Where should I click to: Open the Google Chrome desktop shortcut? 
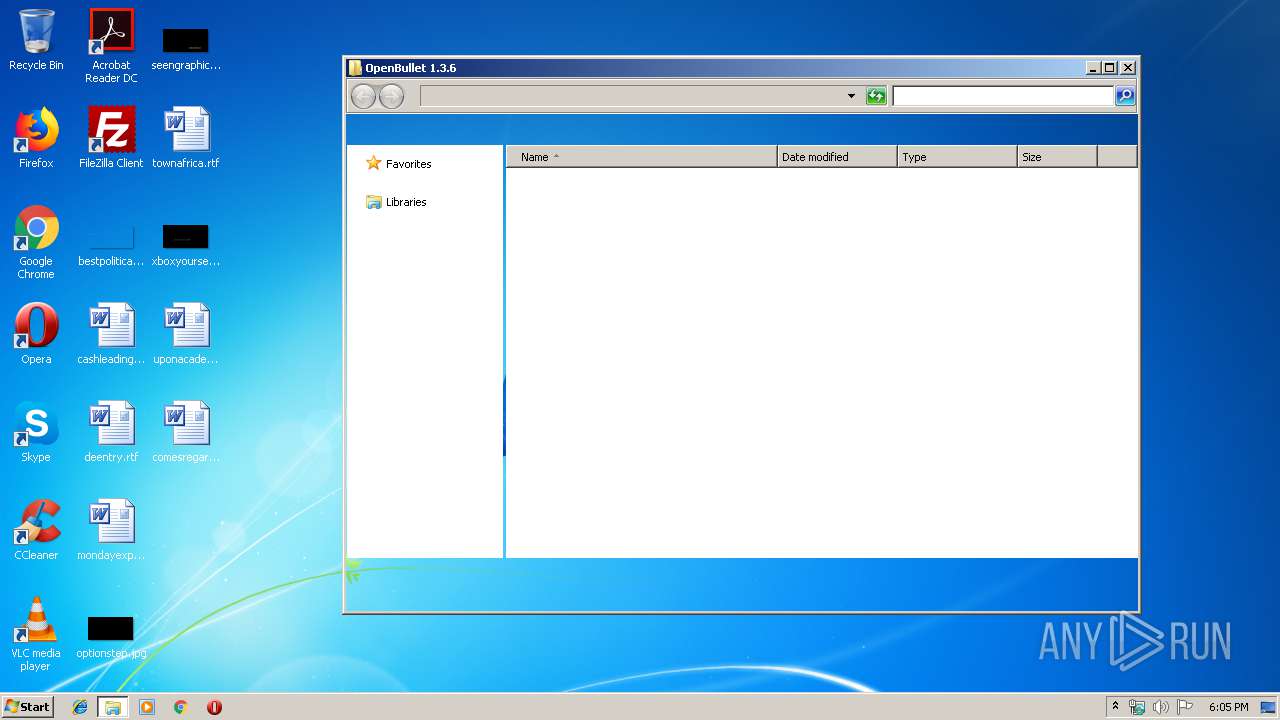(x=36, y=242)
